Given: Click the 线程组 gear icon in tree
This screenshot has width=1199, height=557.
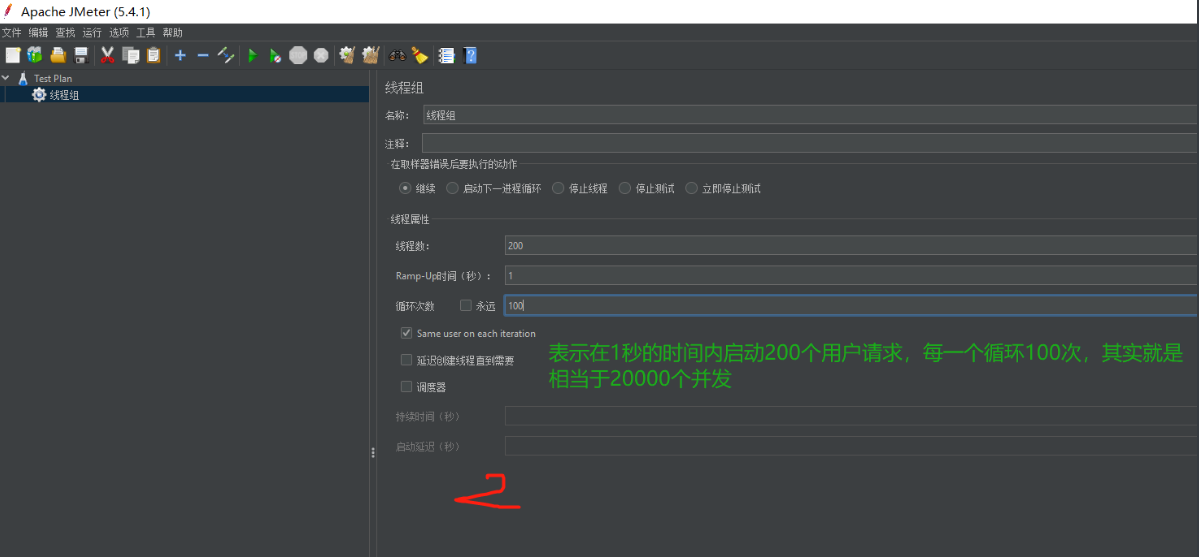Looking at the screenshot, I should [x=38, y=95].
